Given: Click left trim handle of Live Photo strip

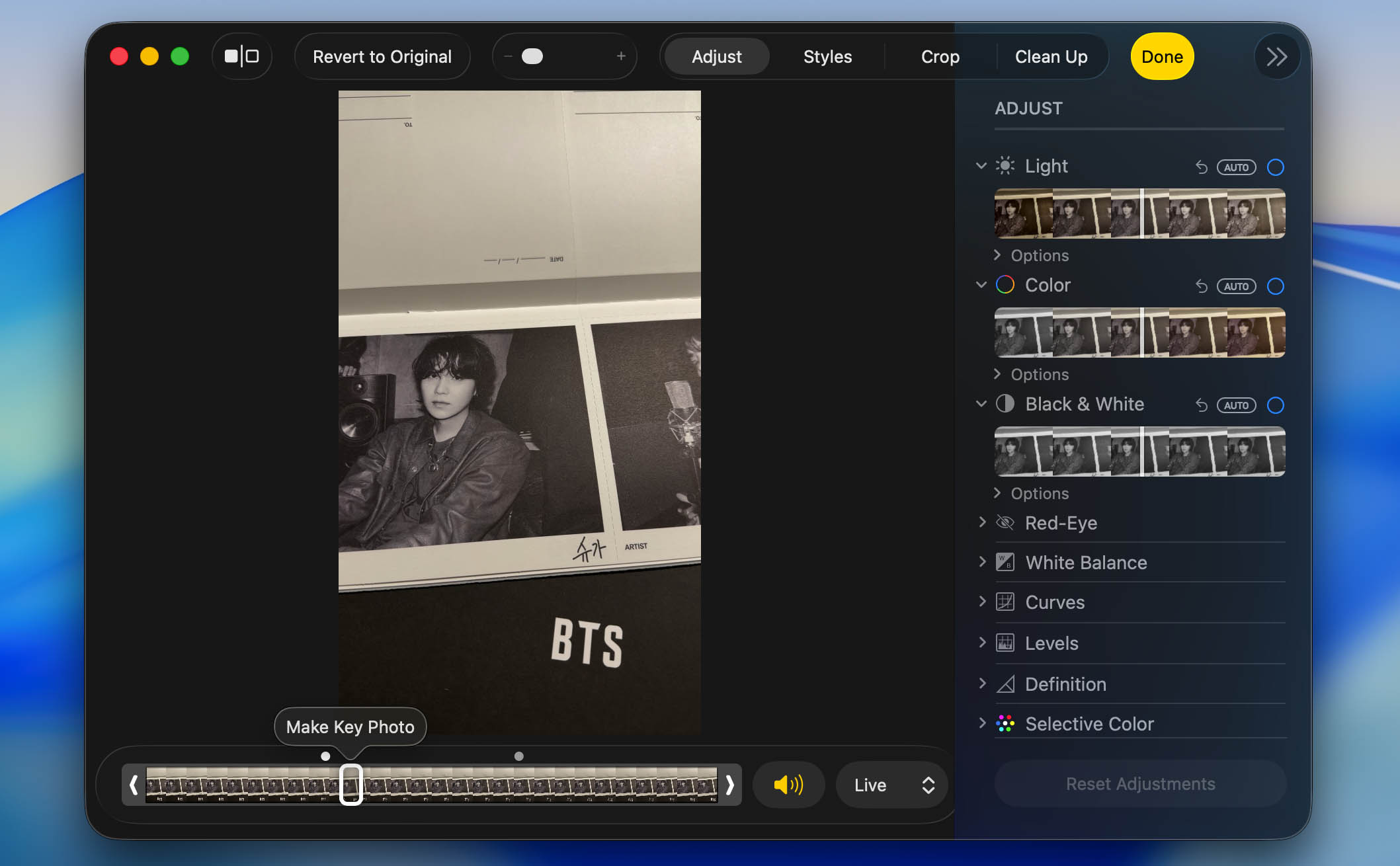Looking at the screenshot, I should 134,785.
